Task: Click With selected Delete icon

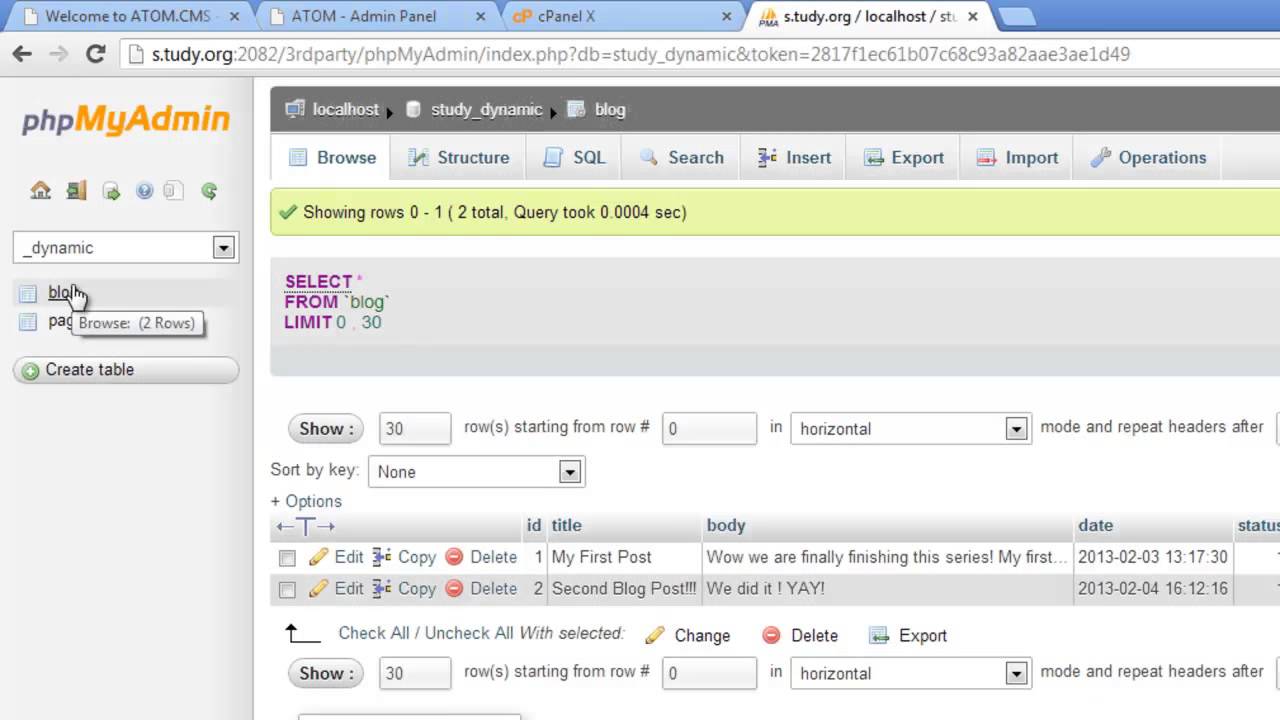Action: tap(771, 635)
